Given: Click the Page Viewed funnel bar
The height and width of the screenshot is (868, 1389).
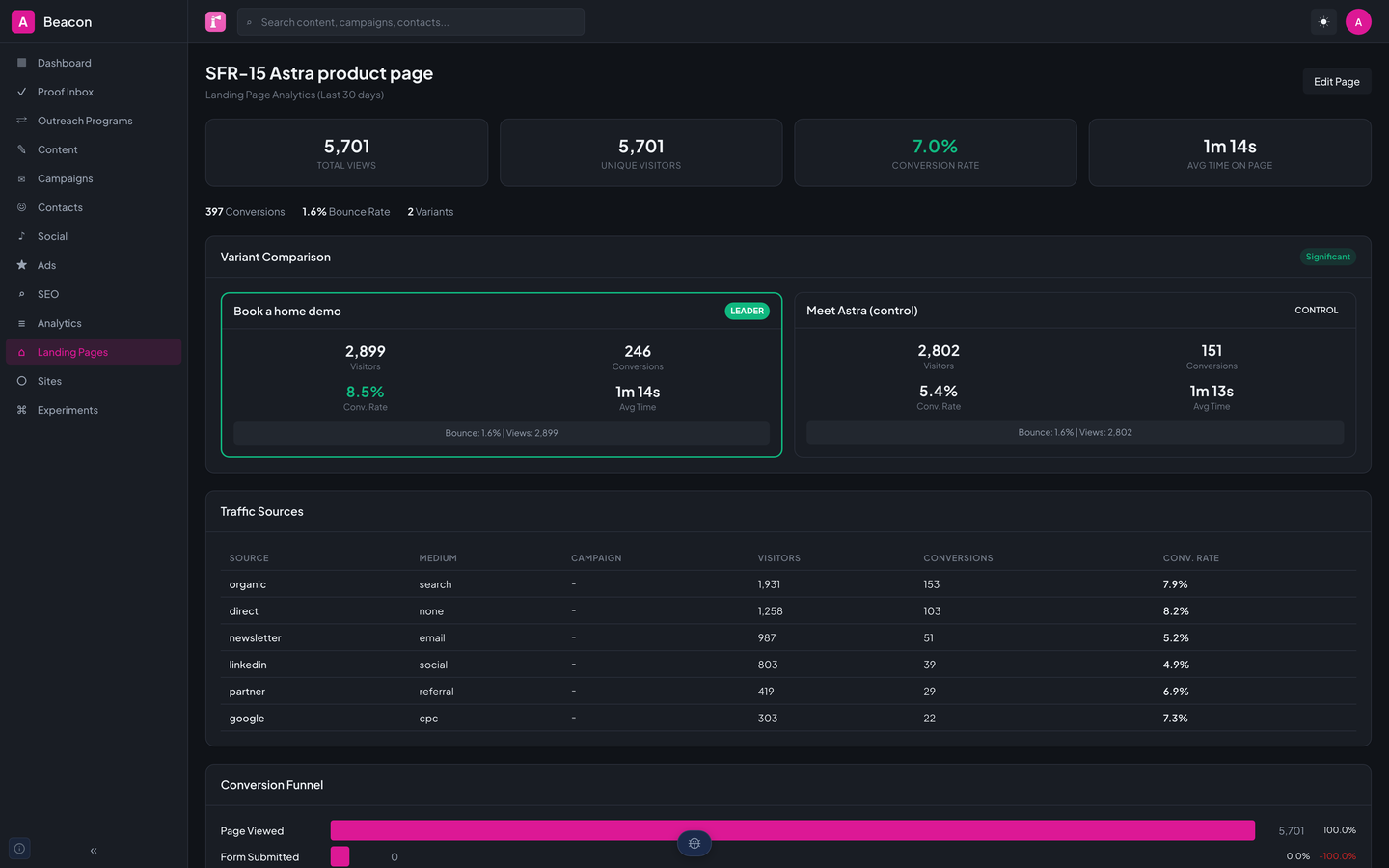Looking at the screenshot, I should point(793,830).
